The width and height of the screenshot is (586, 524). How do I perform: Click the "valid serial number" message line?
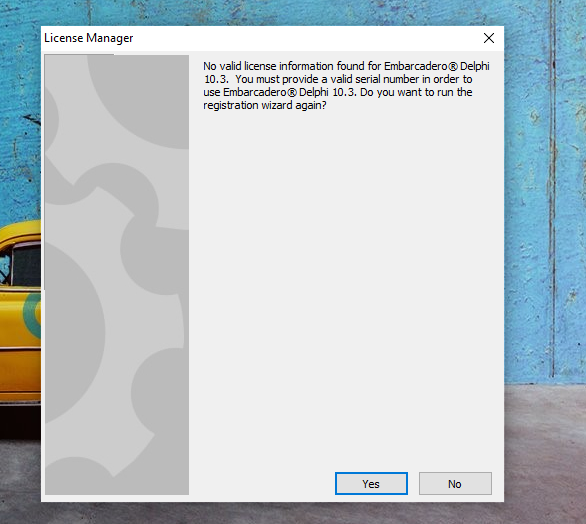coord(338,79)
